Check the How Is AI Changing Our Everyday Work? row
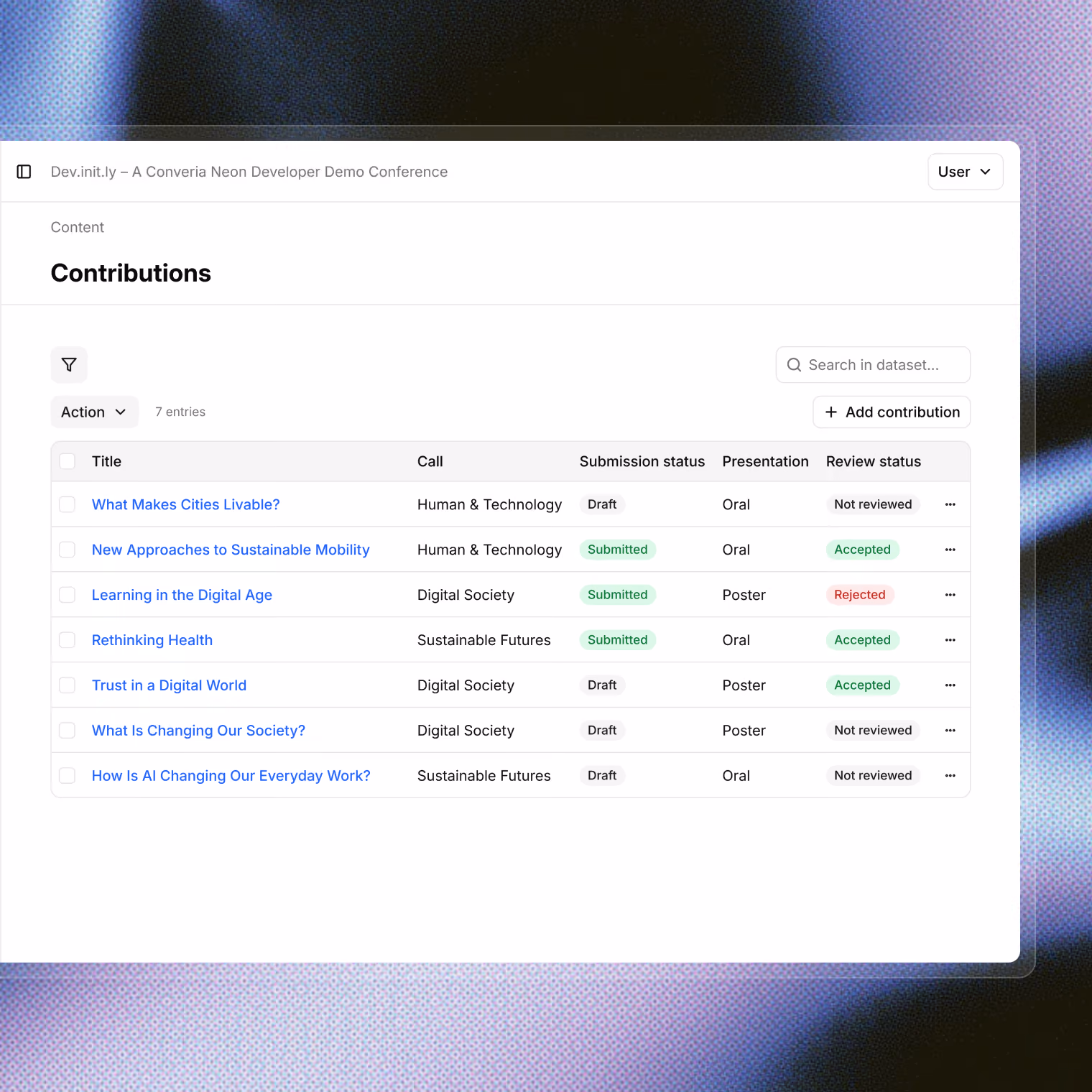Screen dimensions: 1092x1092 pyautogui.click(x=68, y=776)
